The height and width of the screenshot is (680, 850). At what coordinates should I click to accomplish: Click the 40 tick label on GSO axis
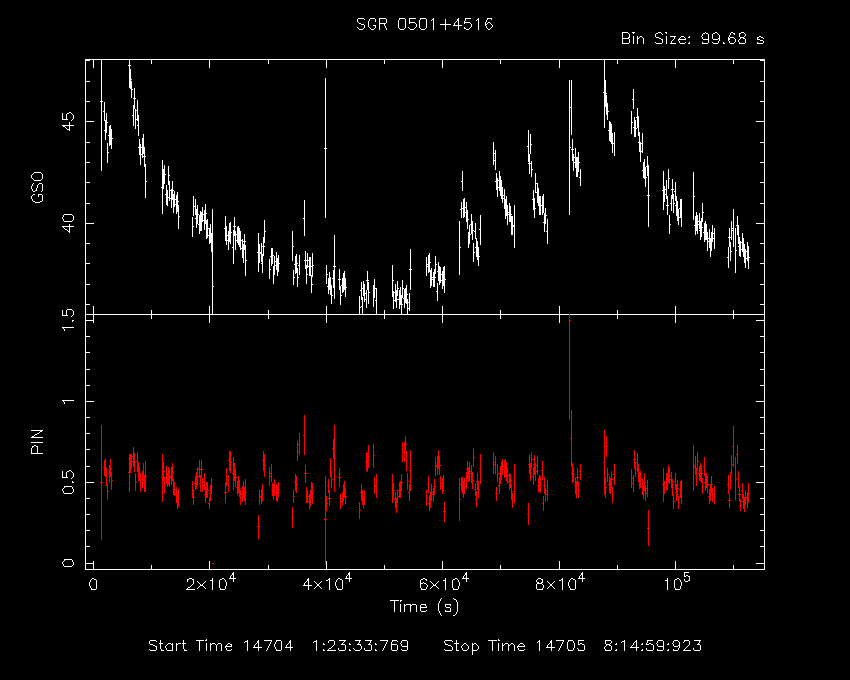[x=68, y=223]
